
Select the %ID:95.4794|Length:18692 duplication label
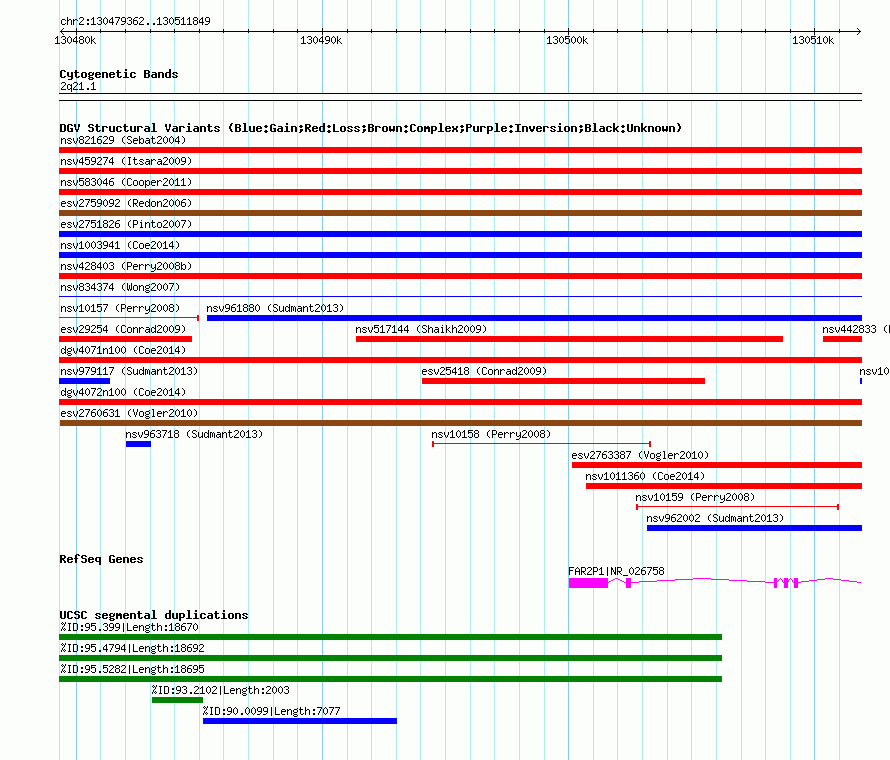point(132,648)
